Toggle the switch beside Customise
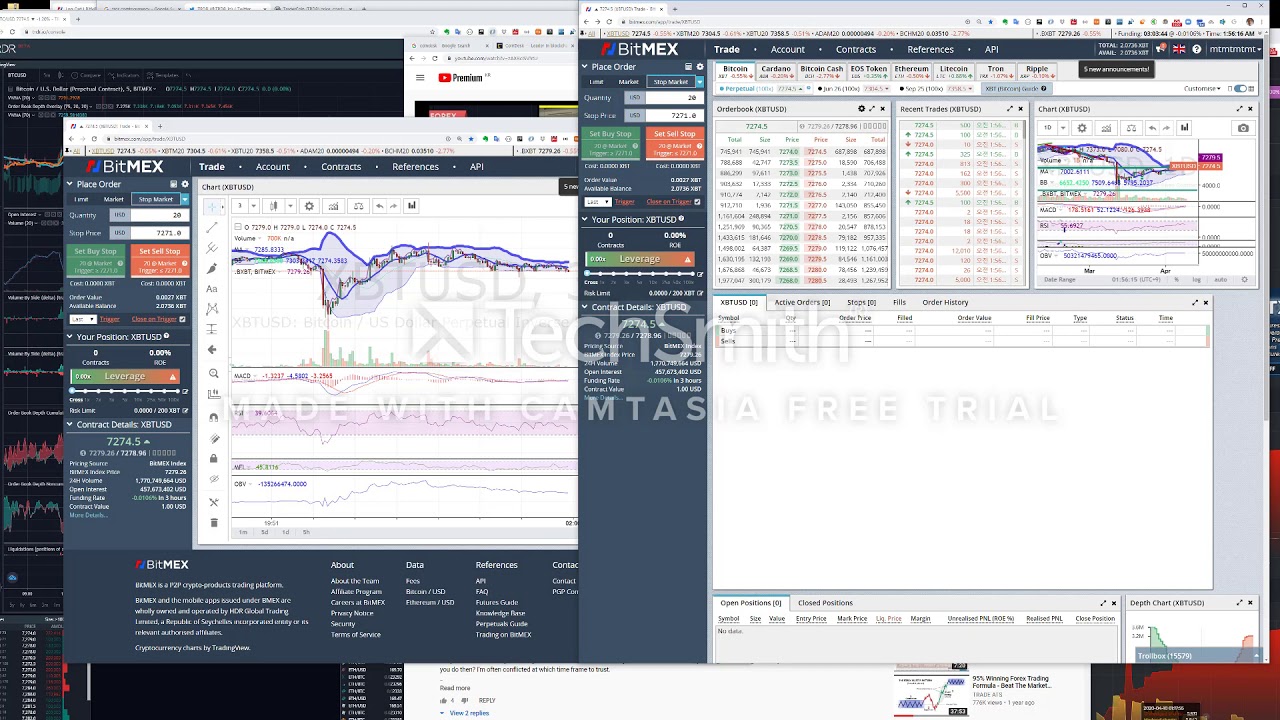 1242,89
